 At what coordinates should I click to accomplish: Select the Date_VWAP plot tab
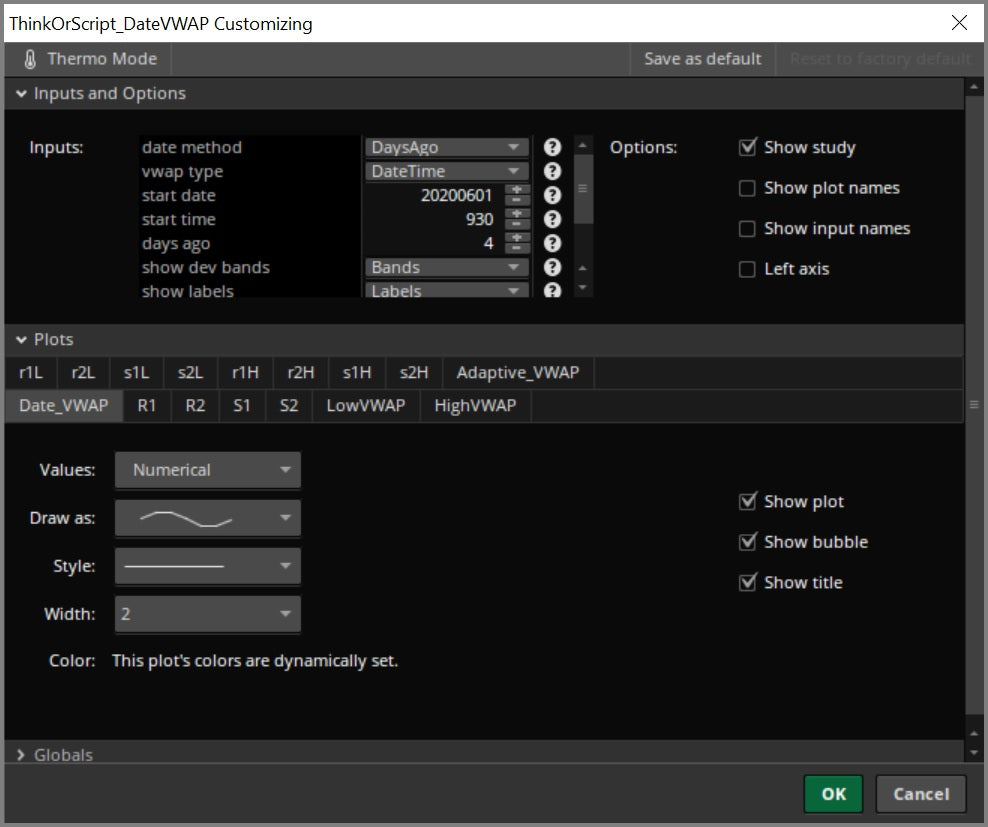pyautogui.click(x=64, y=405)
